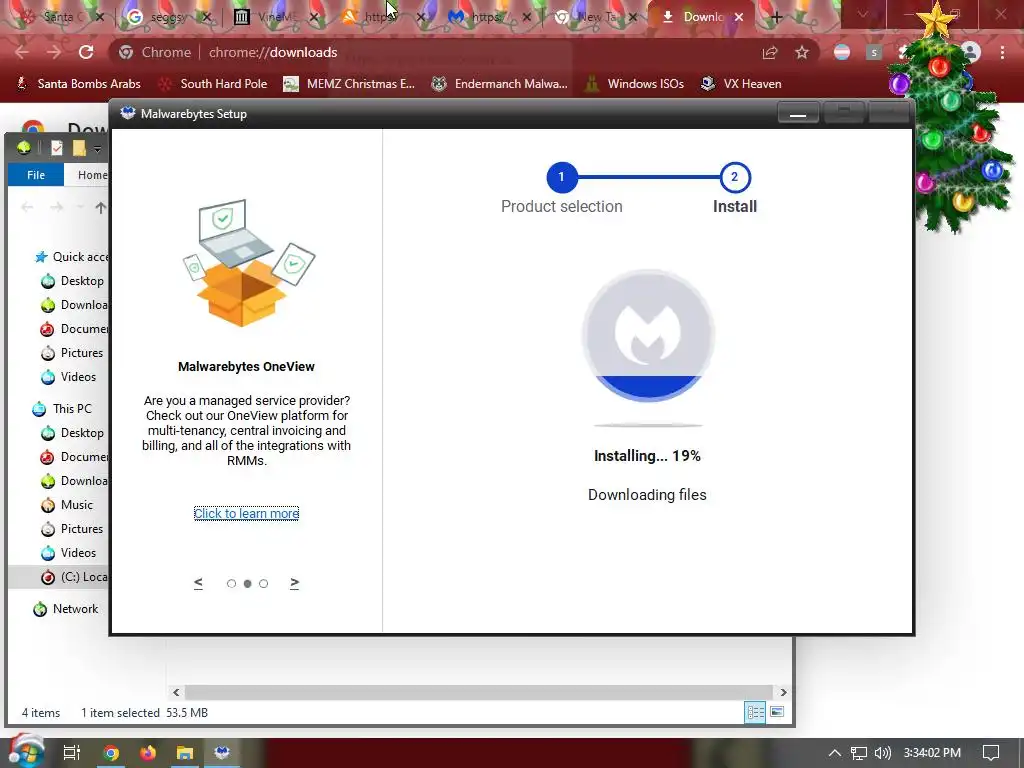Select the second promo slide dot
Screen dimensions: 1024x768
tap(248, 583)
